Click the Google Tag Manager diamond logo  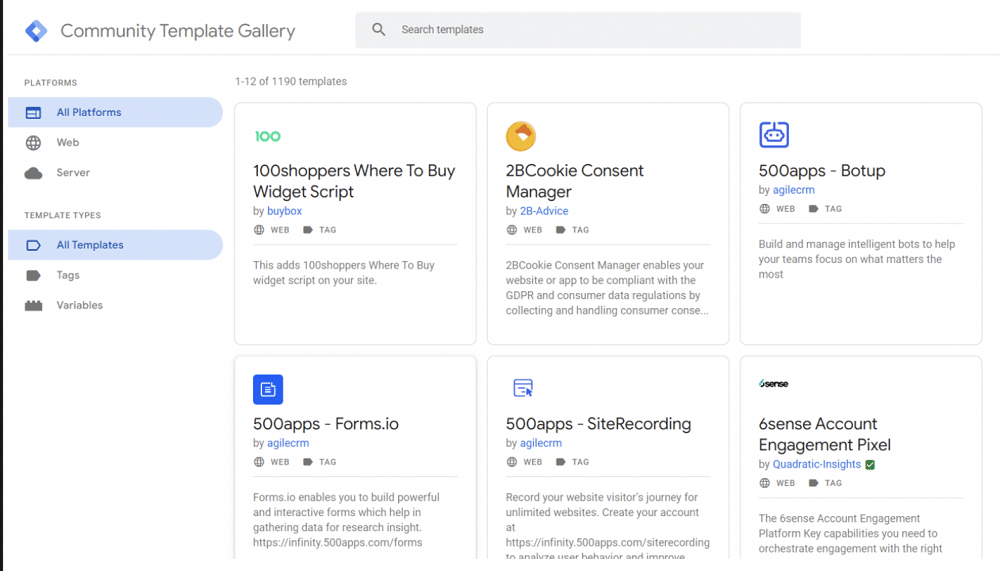pos(36,31)
